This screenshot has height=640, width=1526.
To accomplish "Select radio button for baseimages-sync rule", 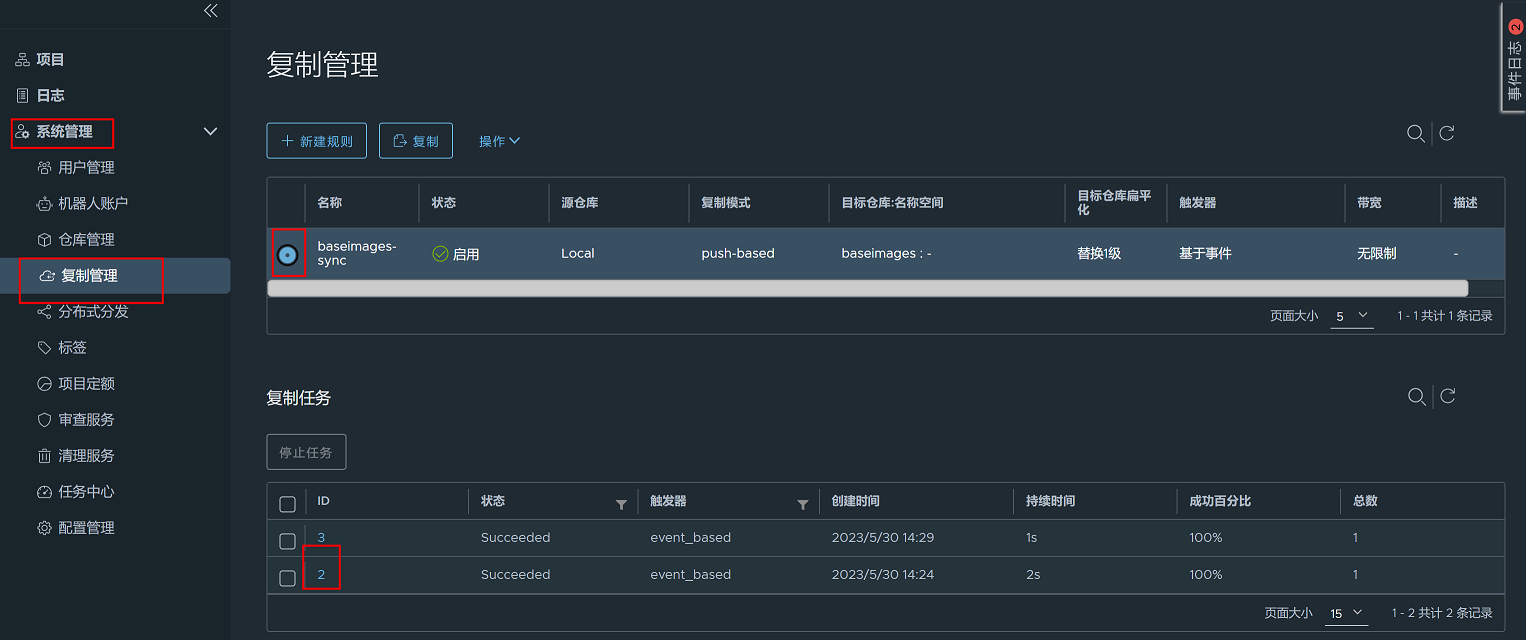I will tap(287, 255).
